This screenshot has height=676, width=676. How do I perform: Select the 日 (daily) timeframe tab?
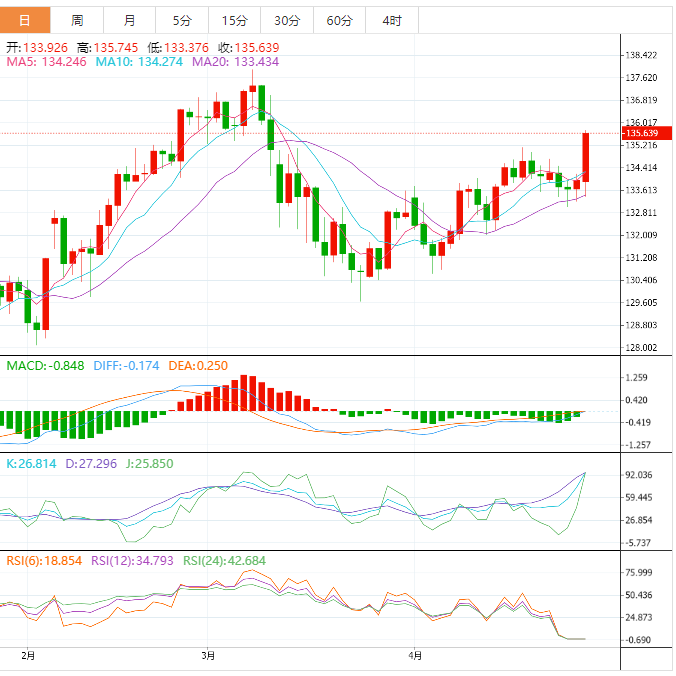coord(25,20)
